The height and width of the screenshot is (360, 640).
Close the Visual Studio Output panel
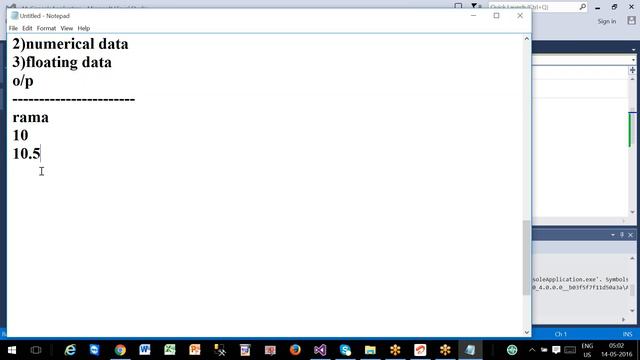[x=631, y=235]
